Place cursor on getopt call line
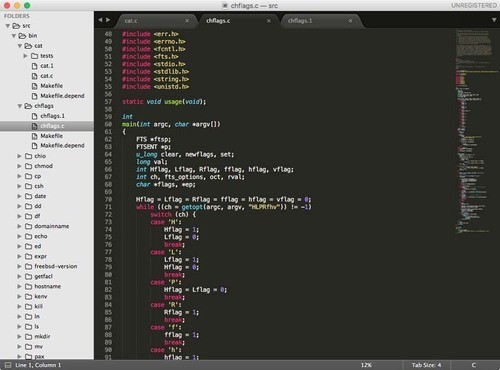 [223, 207]
